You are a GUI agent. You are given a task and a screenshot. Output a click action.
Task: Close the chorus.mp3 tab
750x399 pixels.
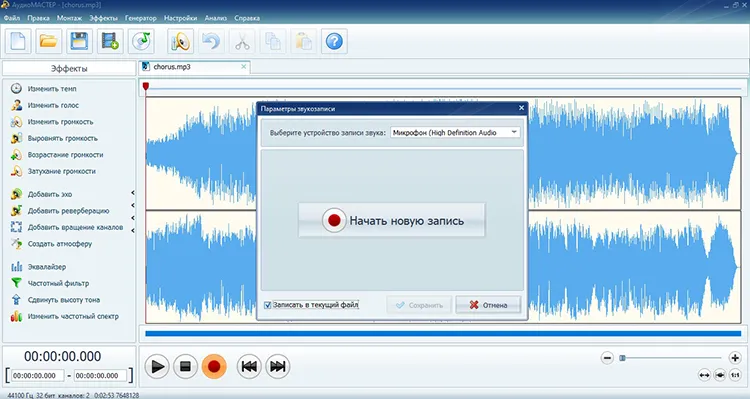[x=243, y=67]
